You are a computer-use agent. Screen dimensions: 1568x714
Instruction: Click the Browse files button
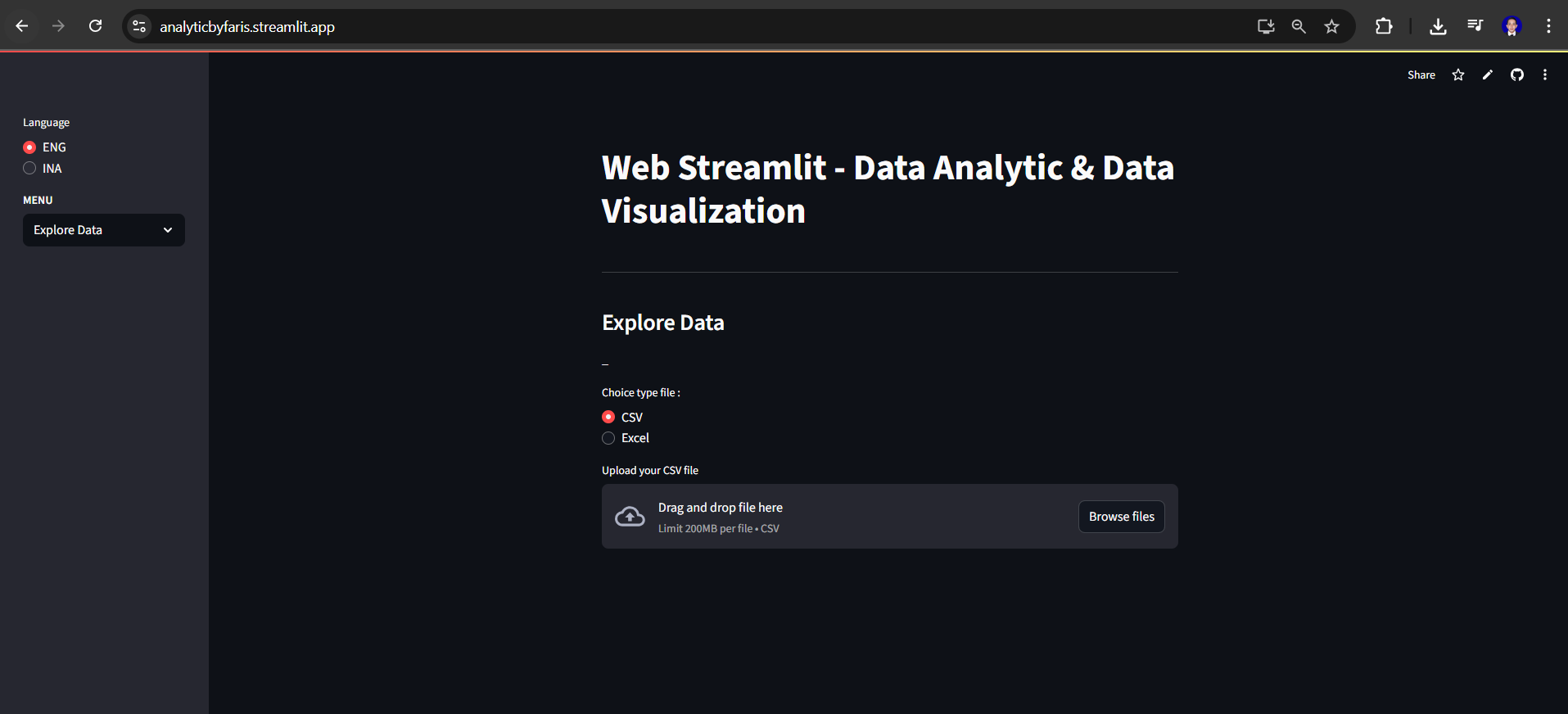point(1122,517)
